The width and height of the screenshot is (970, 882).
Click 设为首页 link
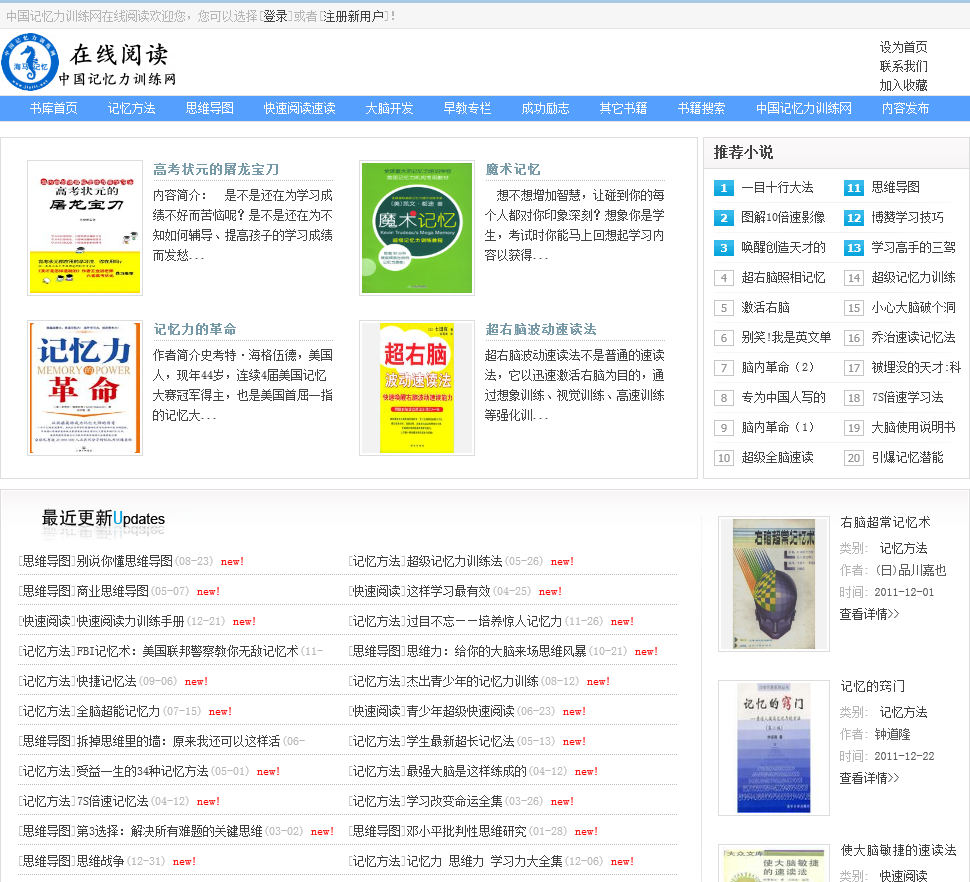(903, 47)
